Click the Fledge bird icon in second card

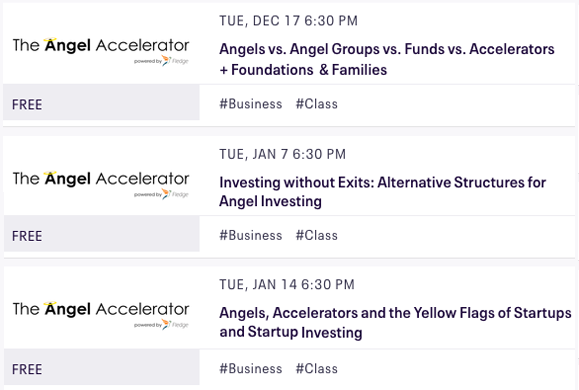pyautogui.click(x=167, y=194)
